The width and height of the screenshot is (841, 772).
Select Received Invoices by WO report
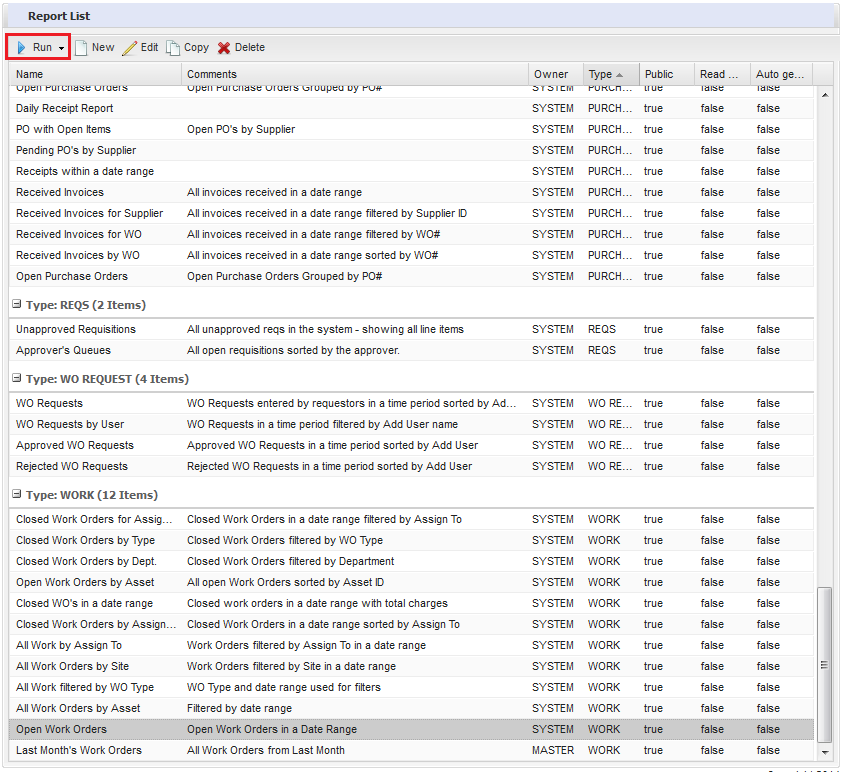coord(411,255)
